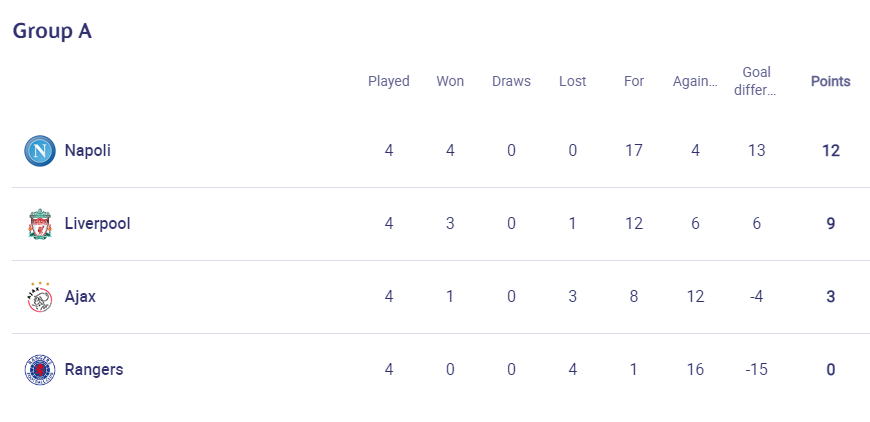Click the truncated Against column header
The width and height of the screenshot is (870, 422).
695,82
